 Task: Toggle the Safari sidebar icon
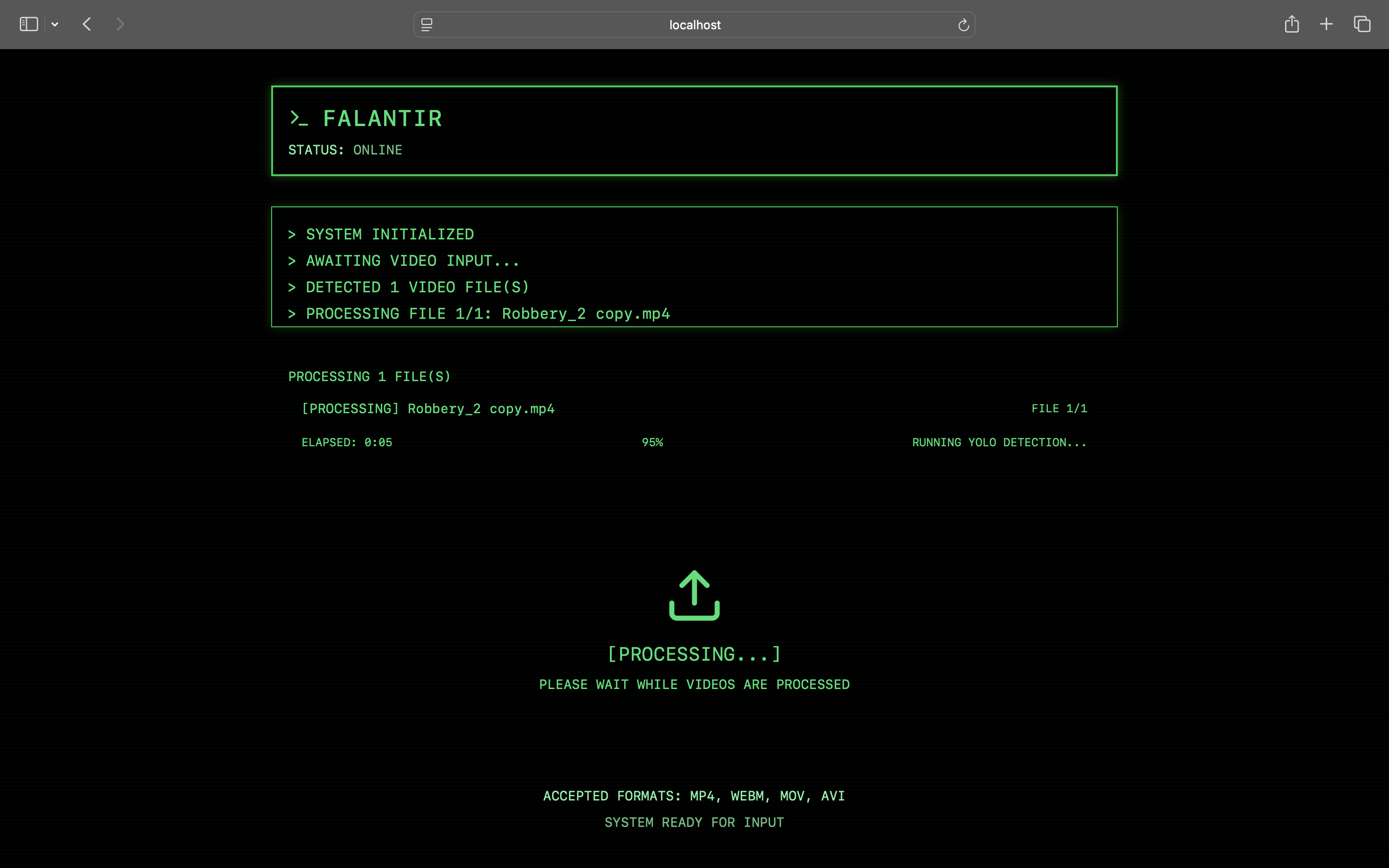(x=29, y=24)
